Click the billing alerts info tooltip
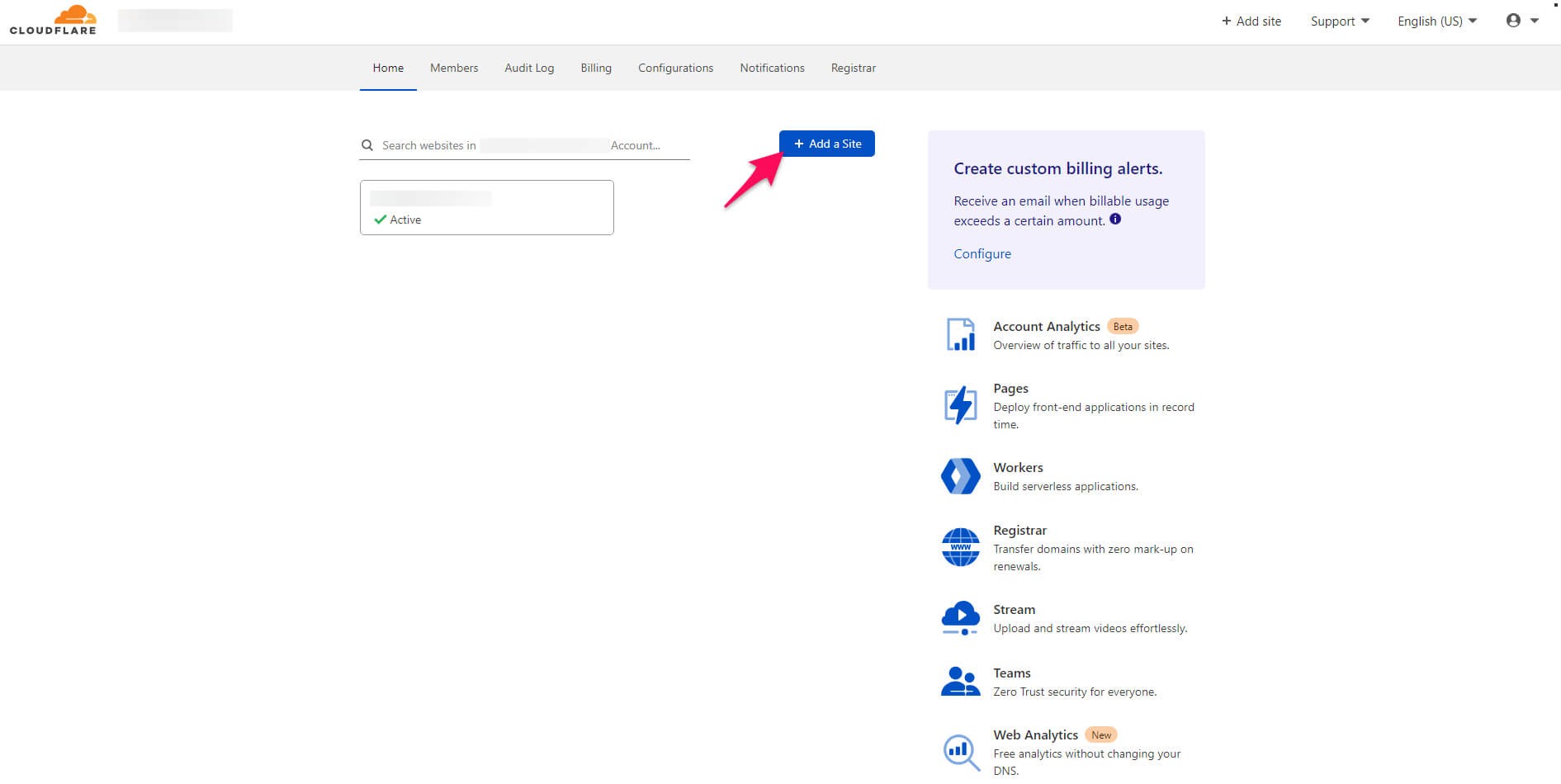The width and height of the screenshot is (1561, 784). click(x=1115, y=219)
